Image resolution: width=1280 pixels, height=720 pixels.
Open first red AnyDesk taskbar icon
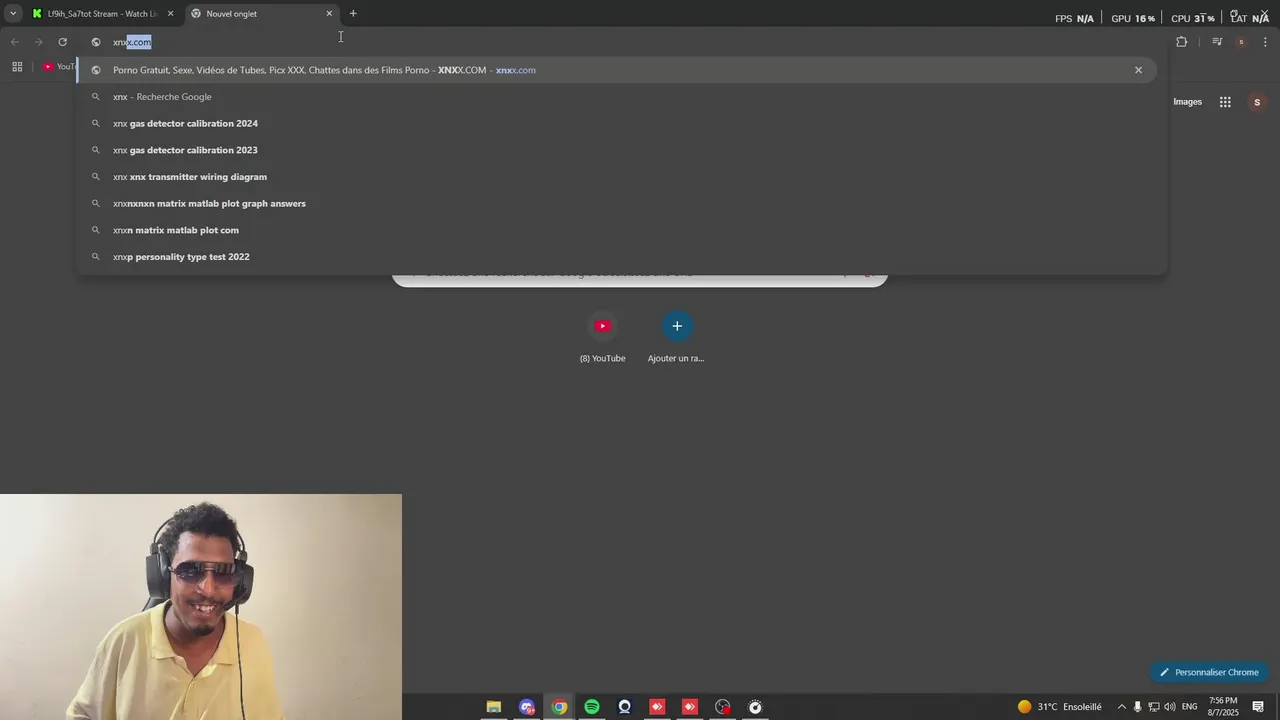[x=657, y=707]
